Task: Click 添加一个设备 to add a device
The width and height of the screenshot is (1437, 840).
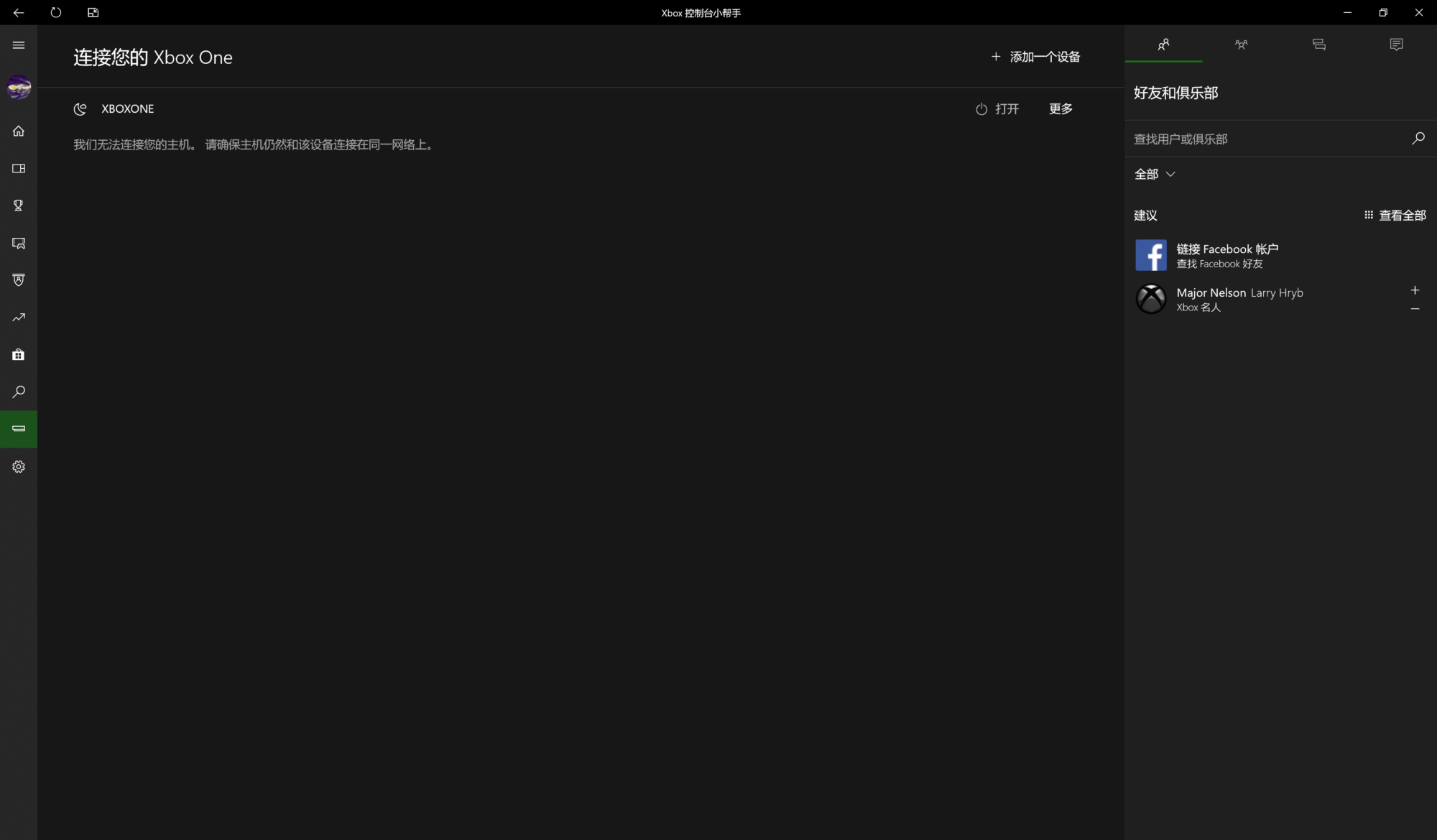Action: tap(1035, 57)
